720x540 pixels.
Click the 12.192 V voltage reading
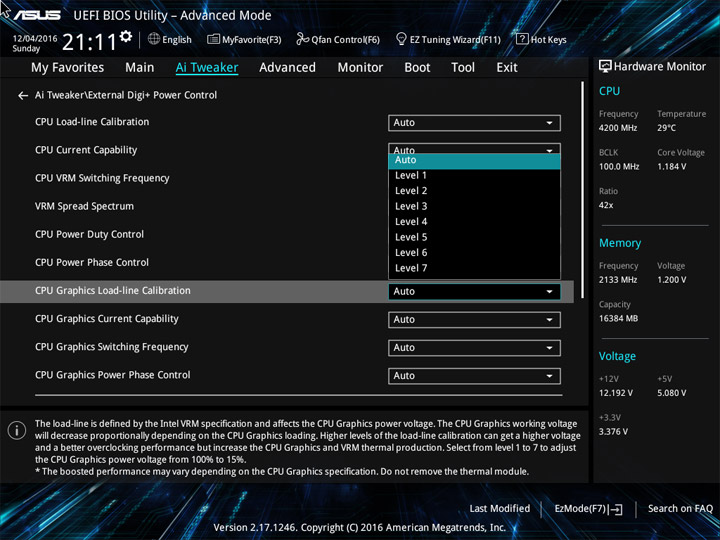[x=615, y=393]
